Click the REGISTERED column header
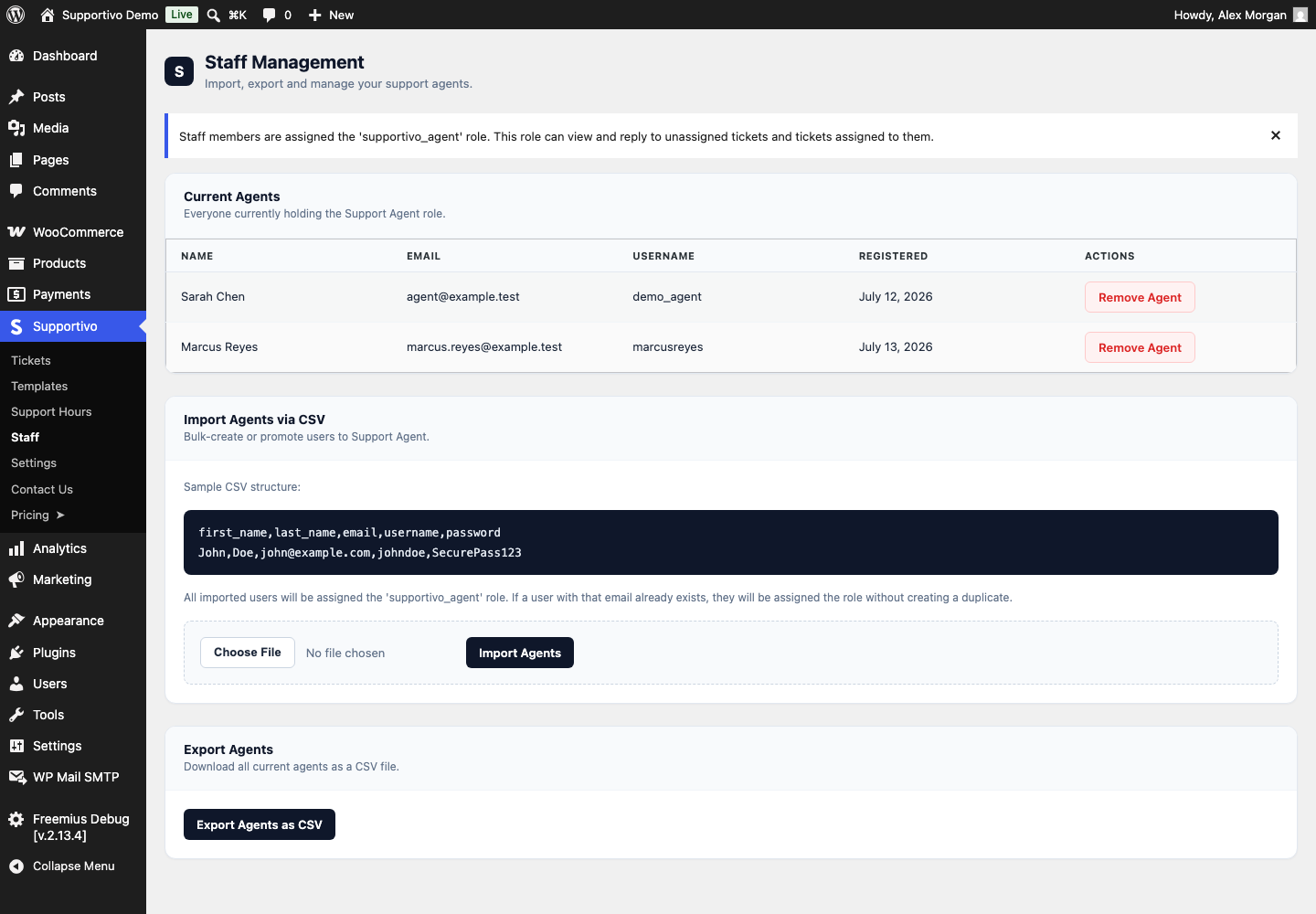The width and height of the screenshot is (1316, 914). pos(893,257)
